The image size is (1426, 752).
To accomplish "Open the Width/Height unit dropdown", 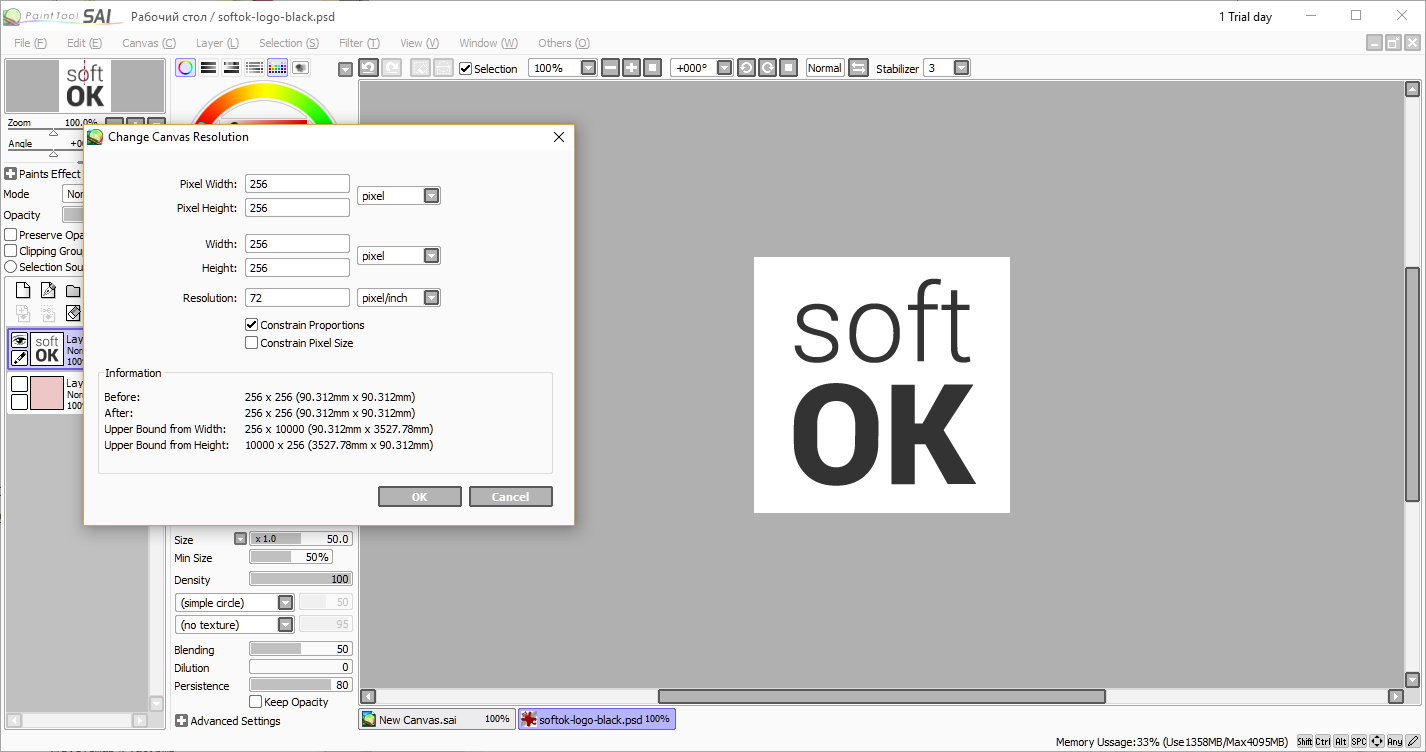I will coord(431,256).
